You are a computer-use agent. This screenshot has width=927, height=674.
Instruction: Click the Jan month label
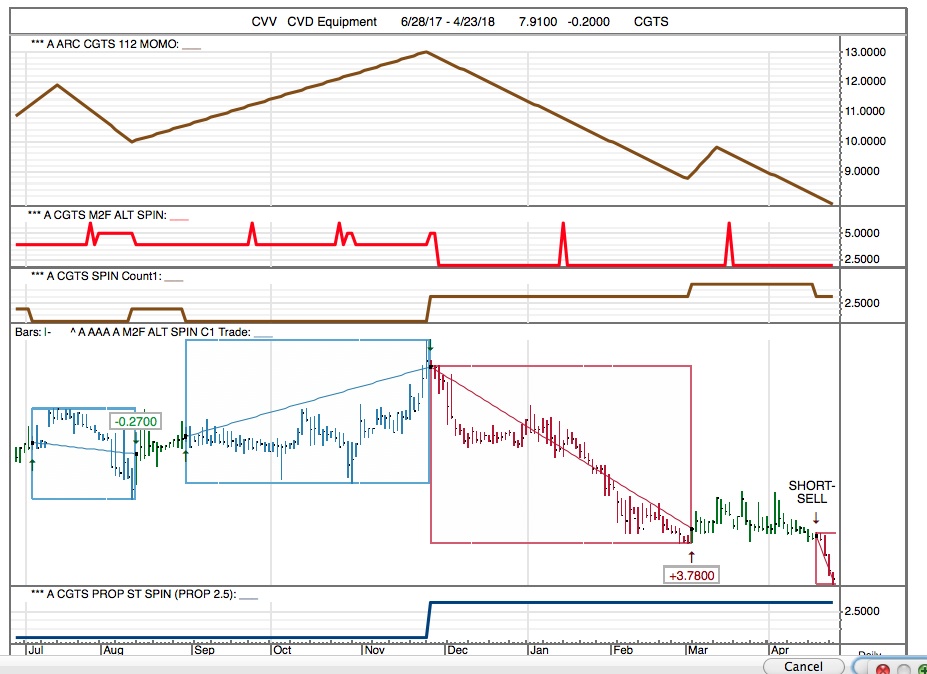point(539,650)
